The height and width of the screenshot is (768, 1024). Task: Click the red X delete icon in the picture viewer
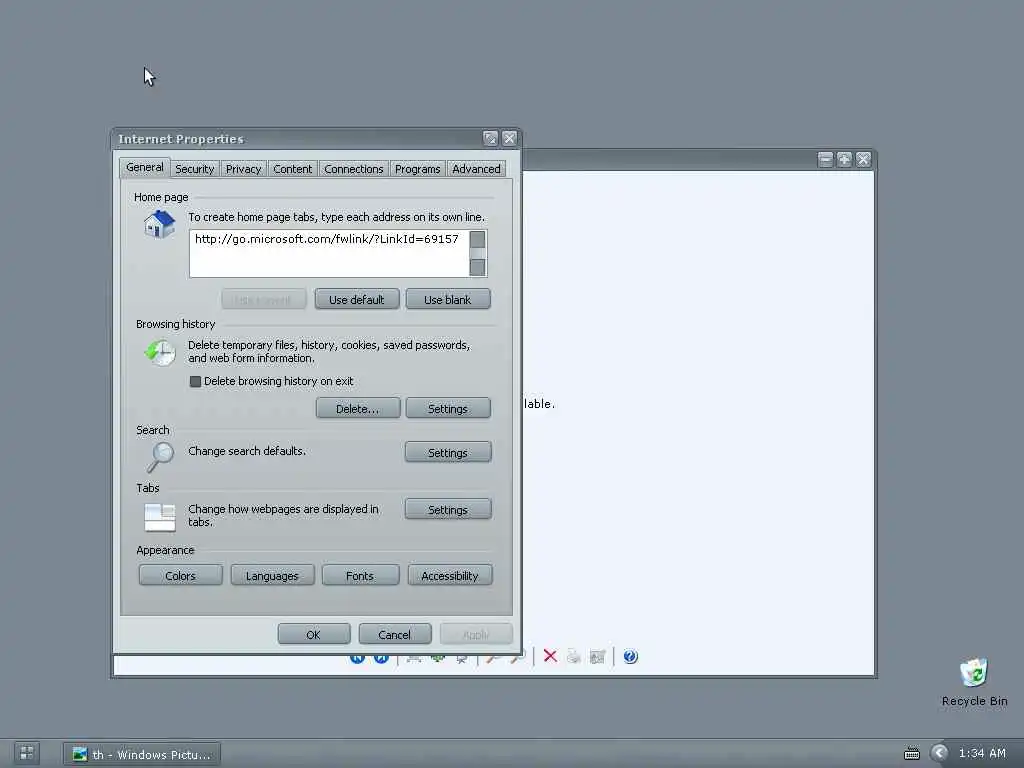coord(550,656)
